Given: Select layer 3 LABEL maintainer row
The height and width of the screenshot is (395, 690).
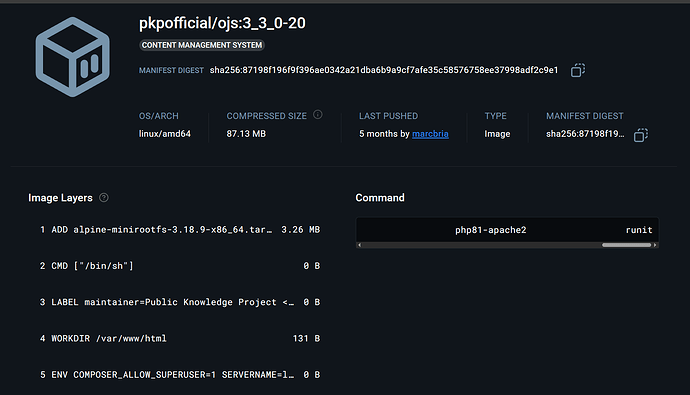Looking at the screenshot, I should coord(180,302).
